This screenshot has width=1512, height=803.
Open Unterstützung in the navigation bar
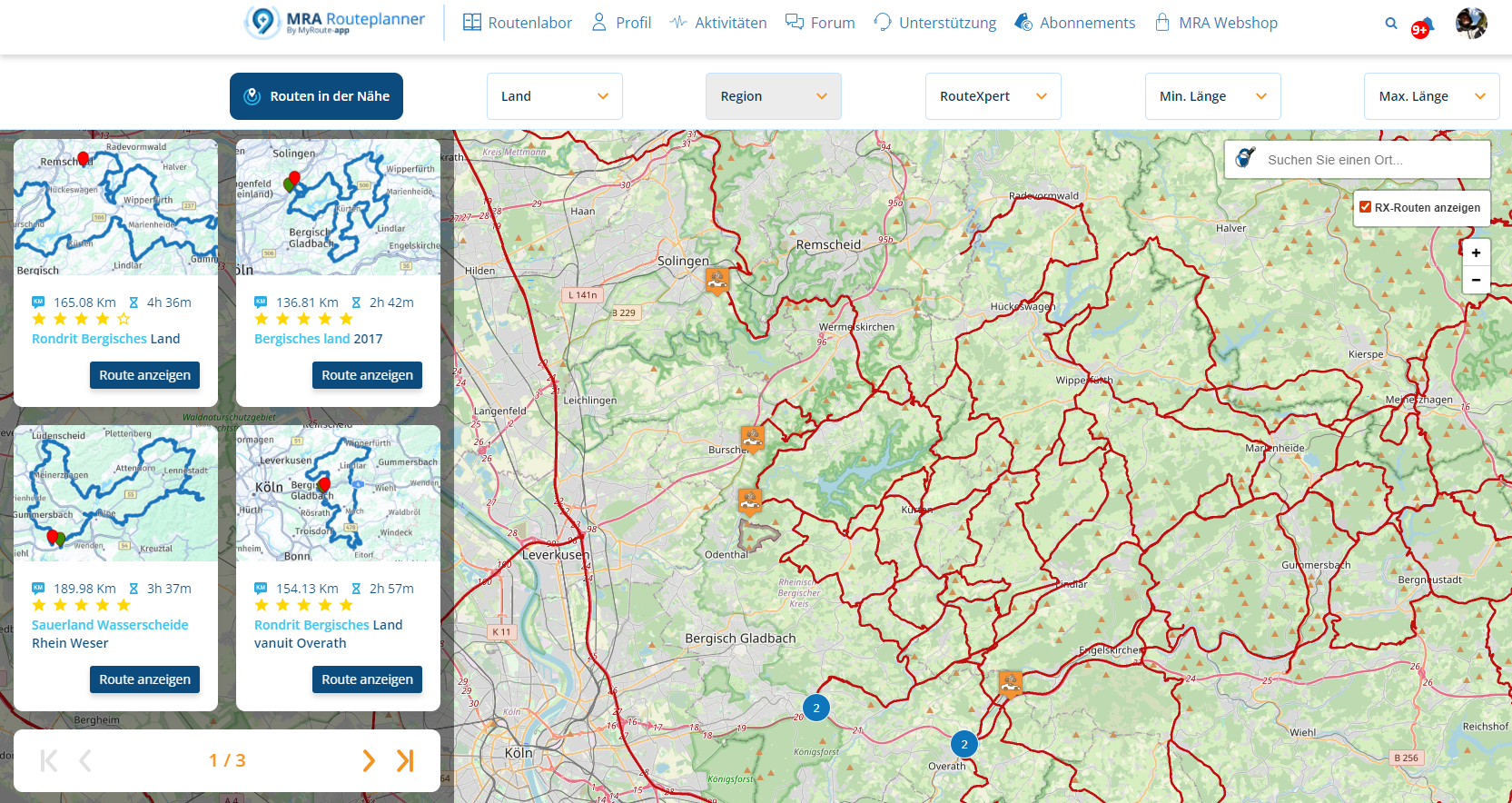point(934,23)
